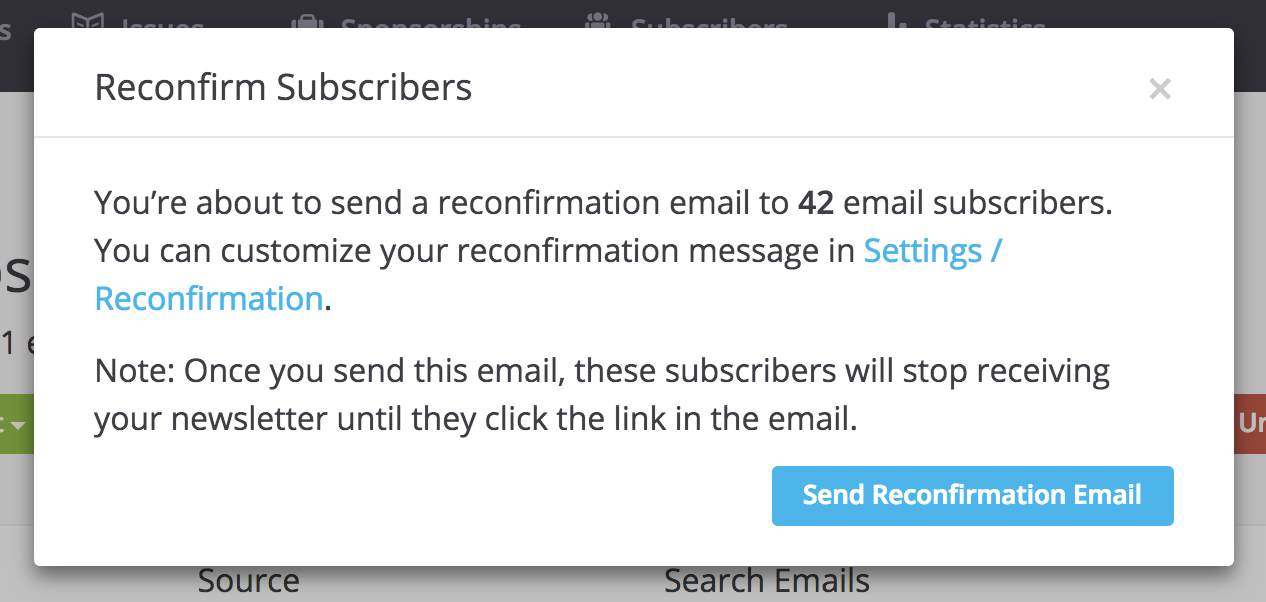
Task: Click the Search Emails label
Action: point(766,581)
